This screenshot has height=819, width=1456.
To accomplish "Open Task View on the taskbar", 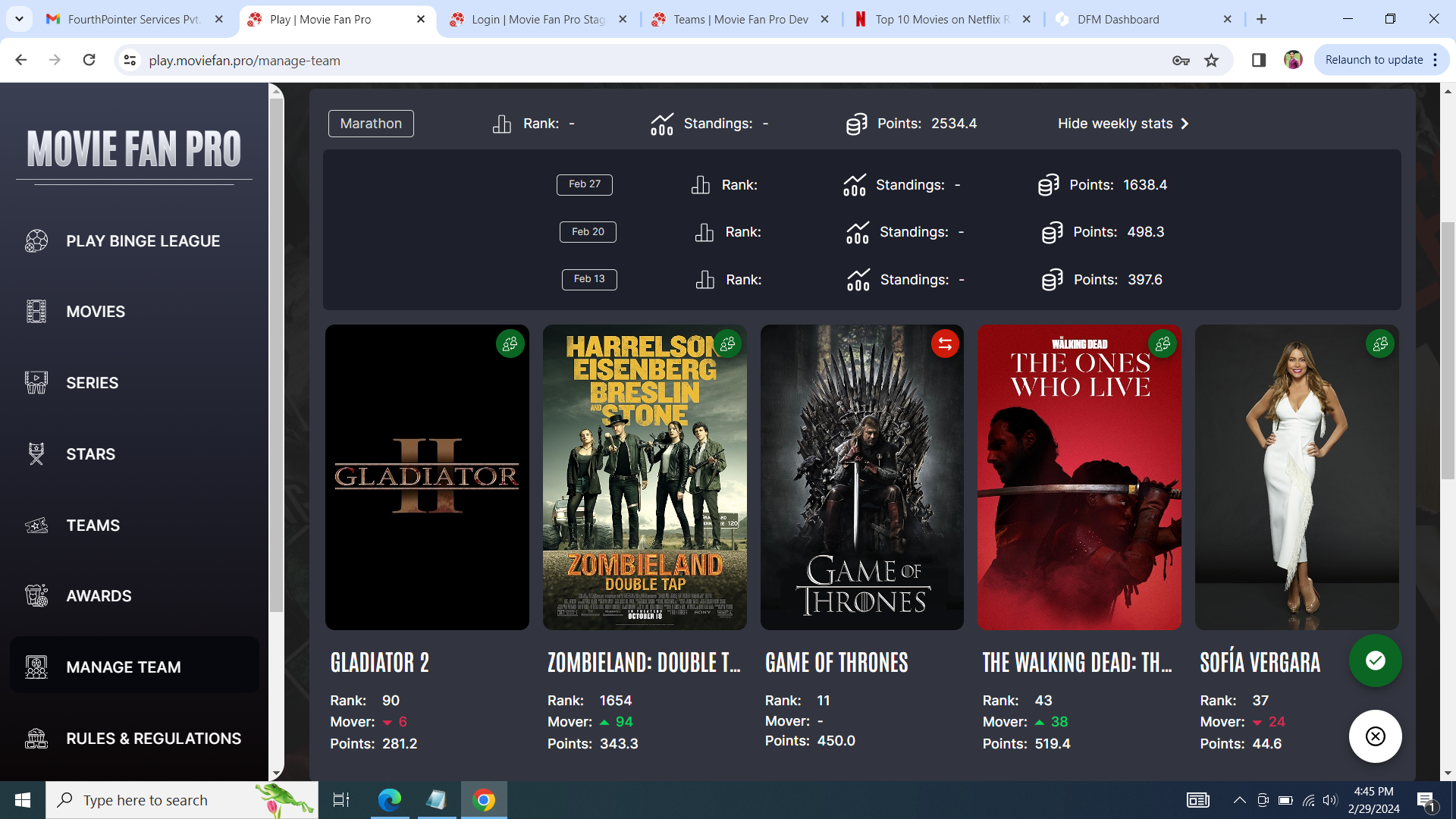I will click(341, 800).
